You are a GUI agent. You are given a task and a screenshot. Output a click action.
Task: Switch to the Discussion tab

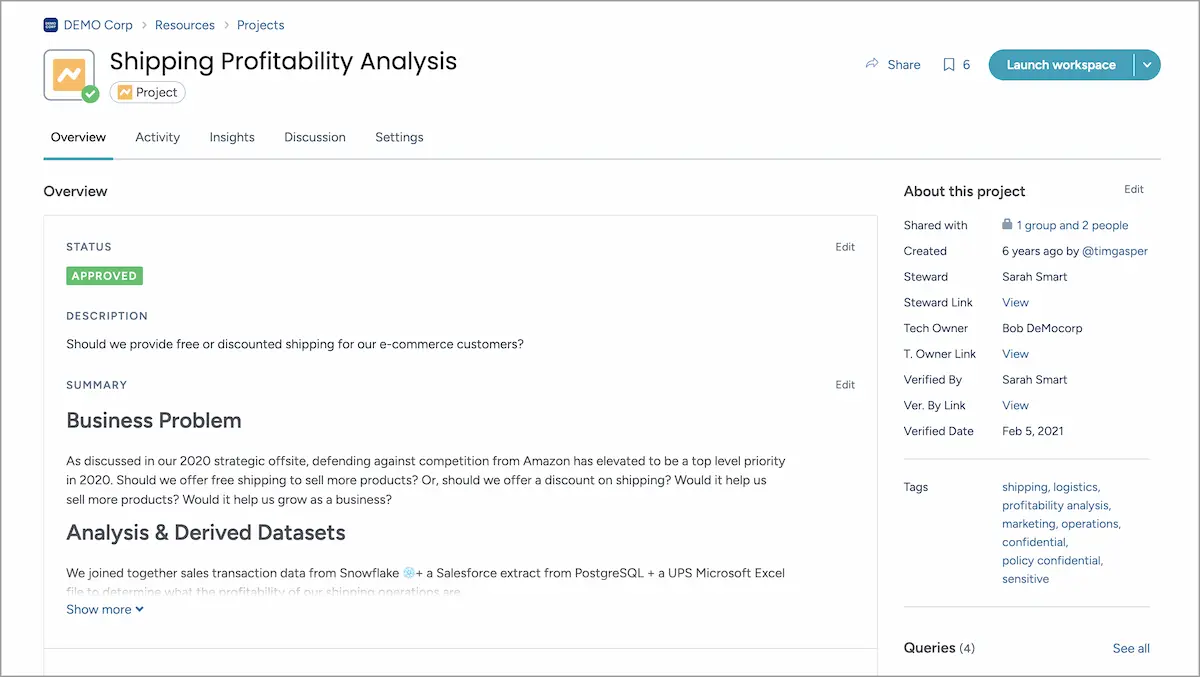point(314,137)
